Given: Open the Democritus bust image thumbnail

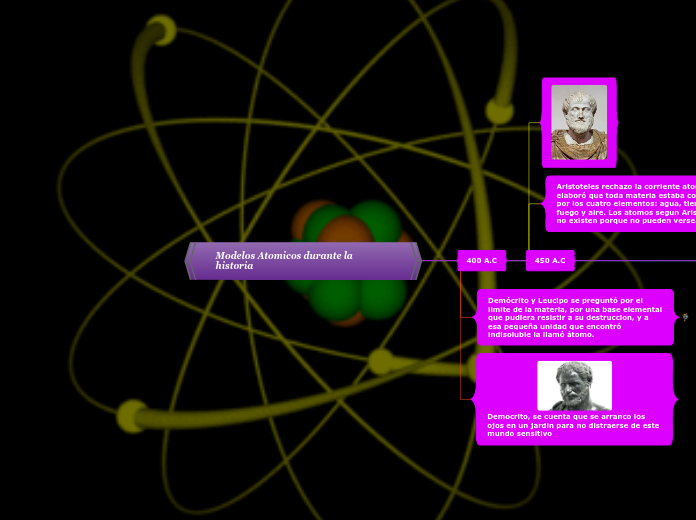Looking at the screenshot, I should [x=574, y=385].
